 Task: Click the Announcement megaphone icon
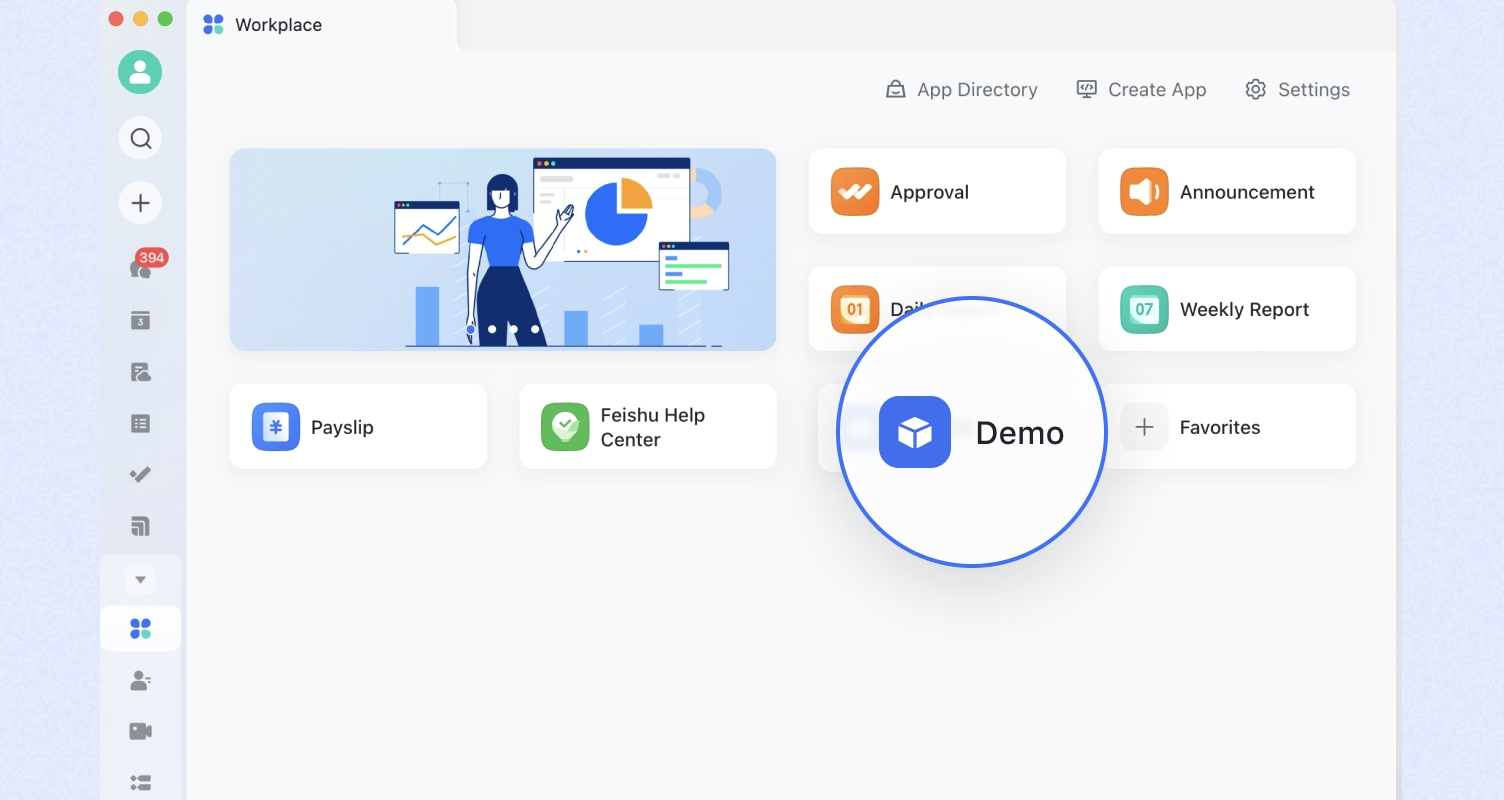[1144, 192]
